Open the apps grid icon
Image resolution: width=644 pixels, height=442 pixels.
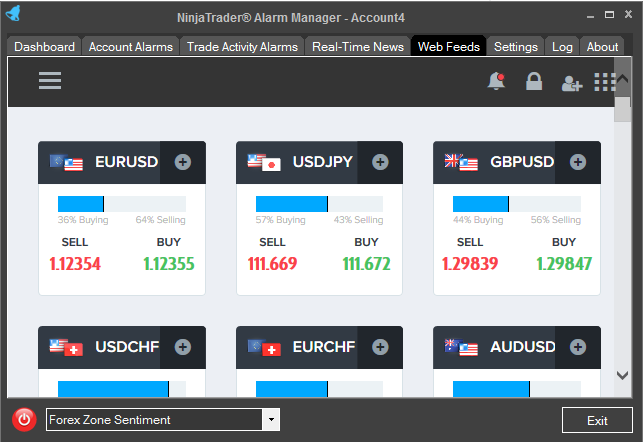point(605,82)
